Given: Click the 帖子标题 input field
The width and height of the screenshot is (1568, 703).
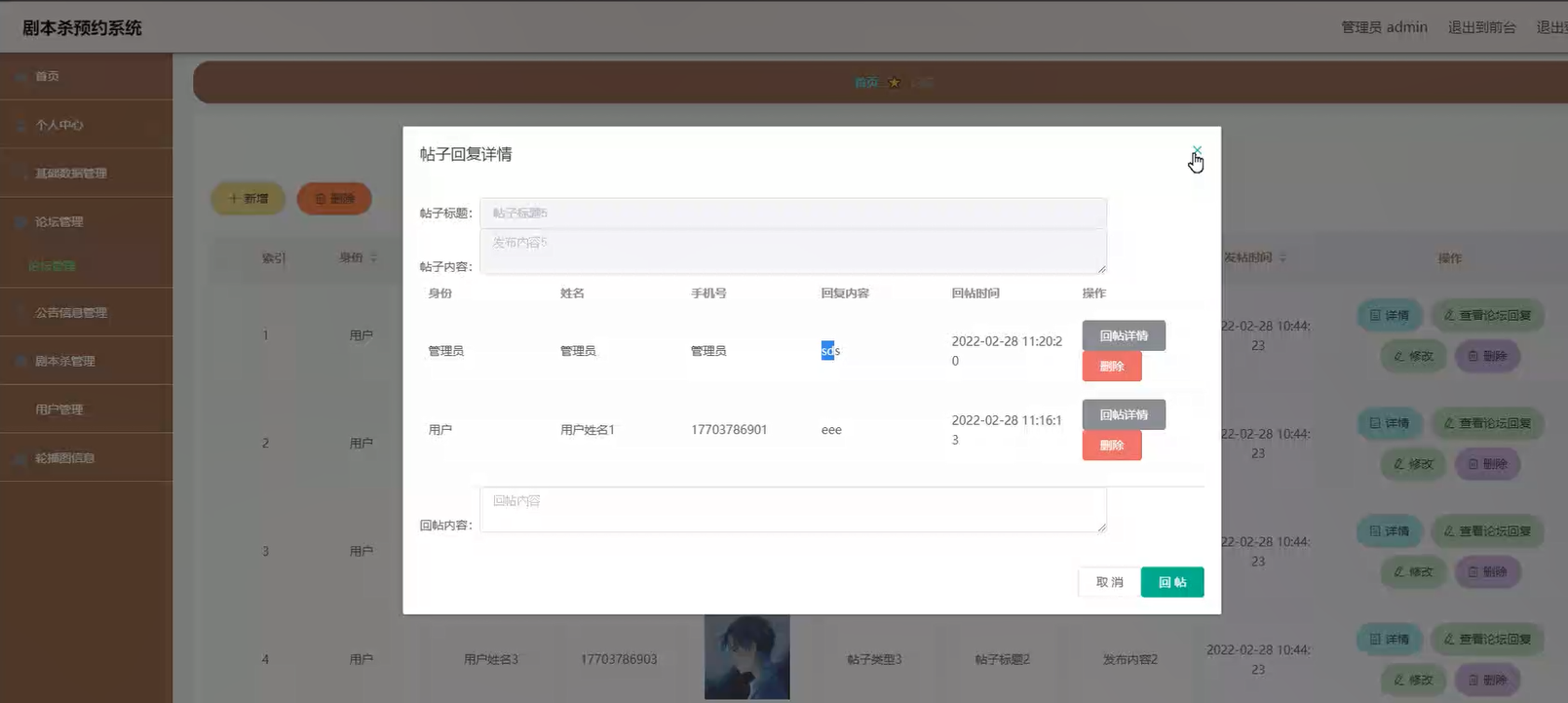Looking at the screenshot, I should click(x=793, y=213).
